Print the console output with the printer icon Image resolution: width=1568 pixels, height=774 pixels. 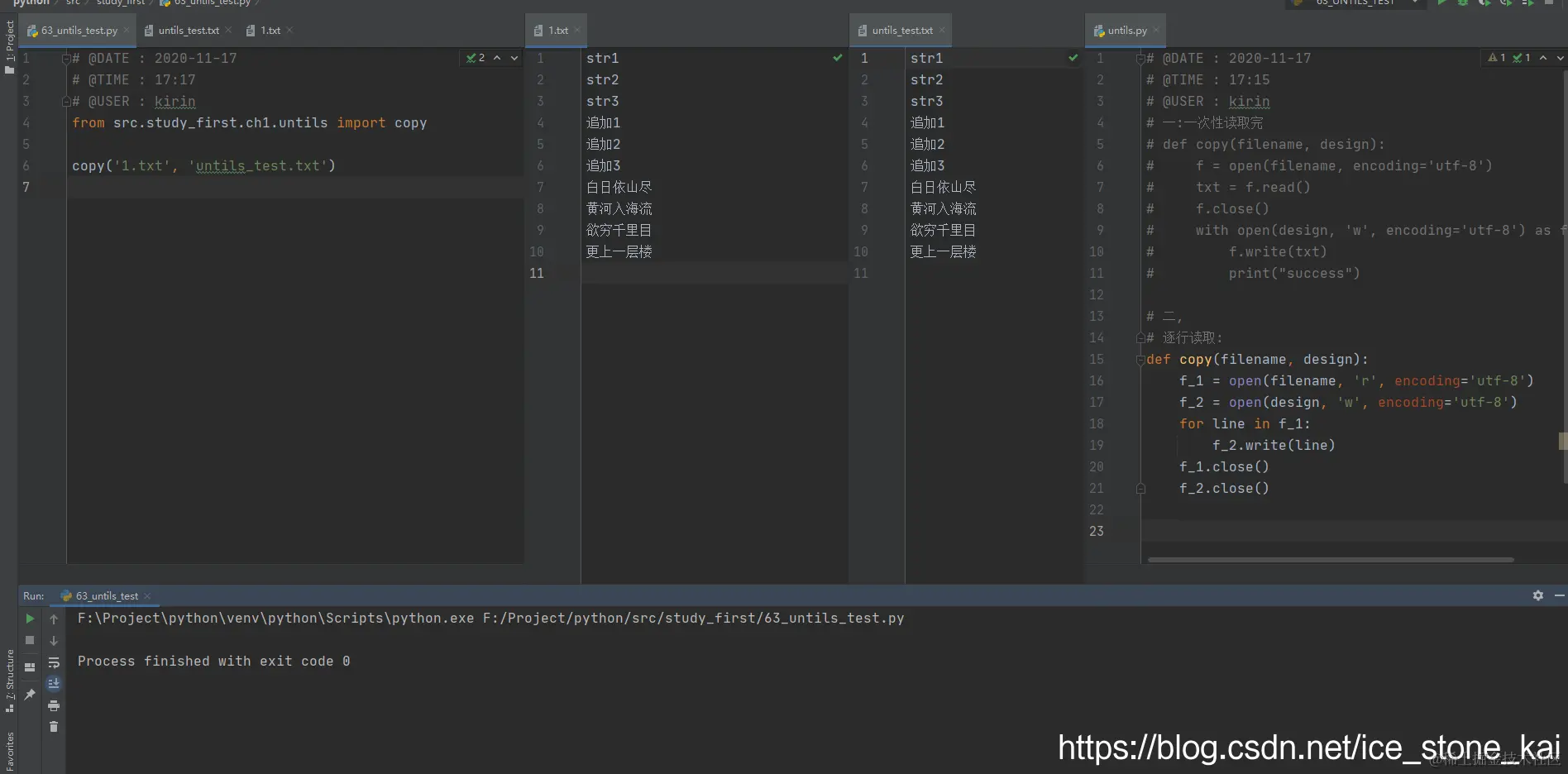54,705
